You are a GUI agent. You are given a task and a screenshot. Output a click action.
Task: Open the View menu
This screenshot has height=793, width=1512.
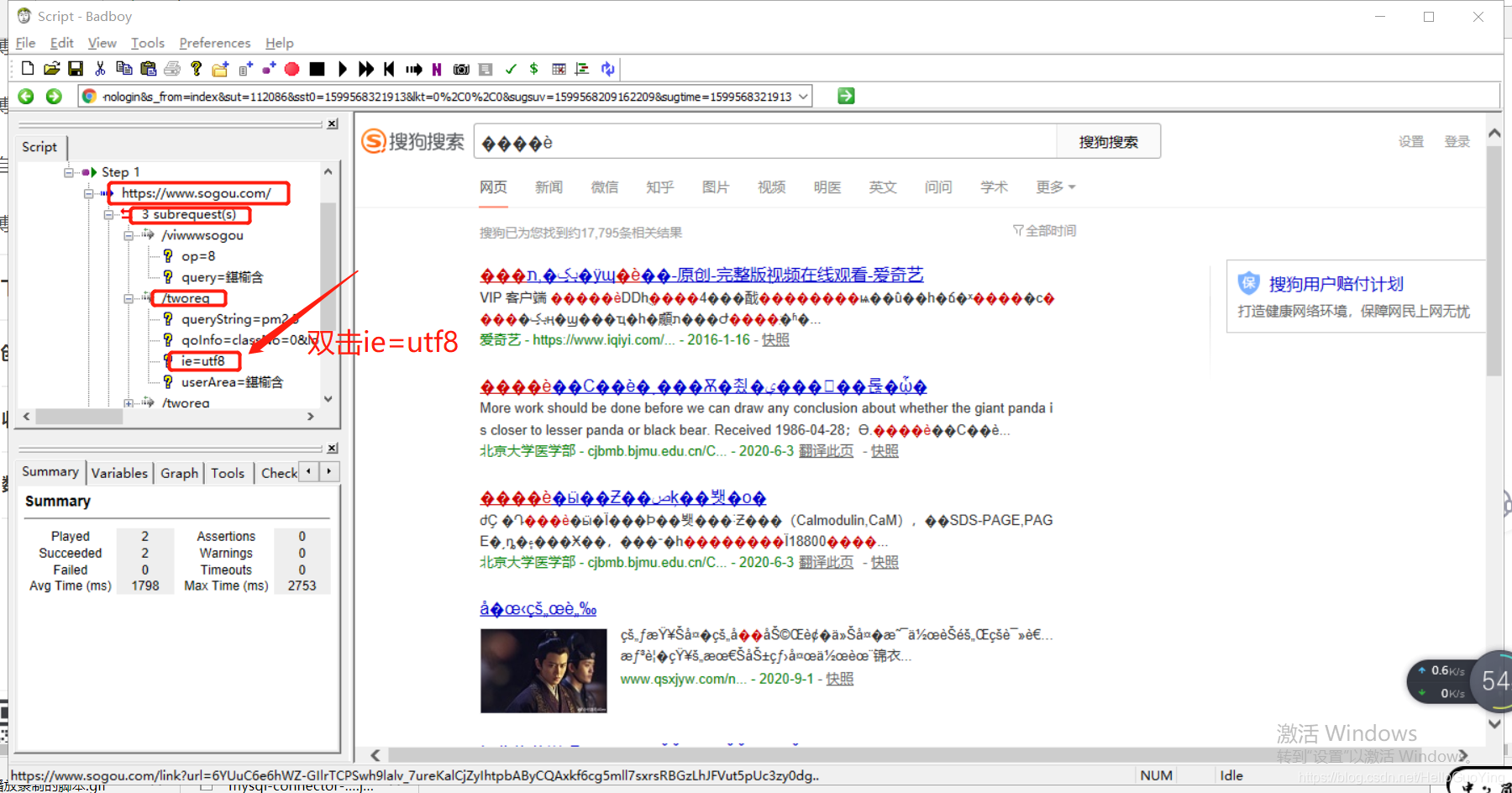pyautogui.click(x=102, y=43)
